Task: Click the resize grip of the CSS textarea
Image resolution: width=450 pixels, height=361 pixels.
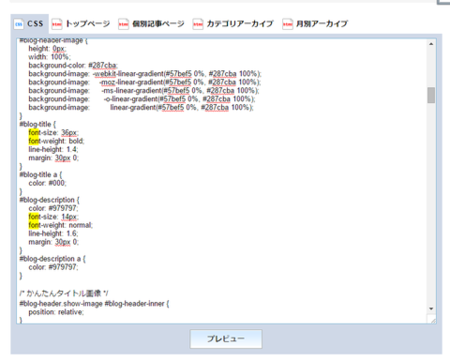Action: click(x=432, y=320)
